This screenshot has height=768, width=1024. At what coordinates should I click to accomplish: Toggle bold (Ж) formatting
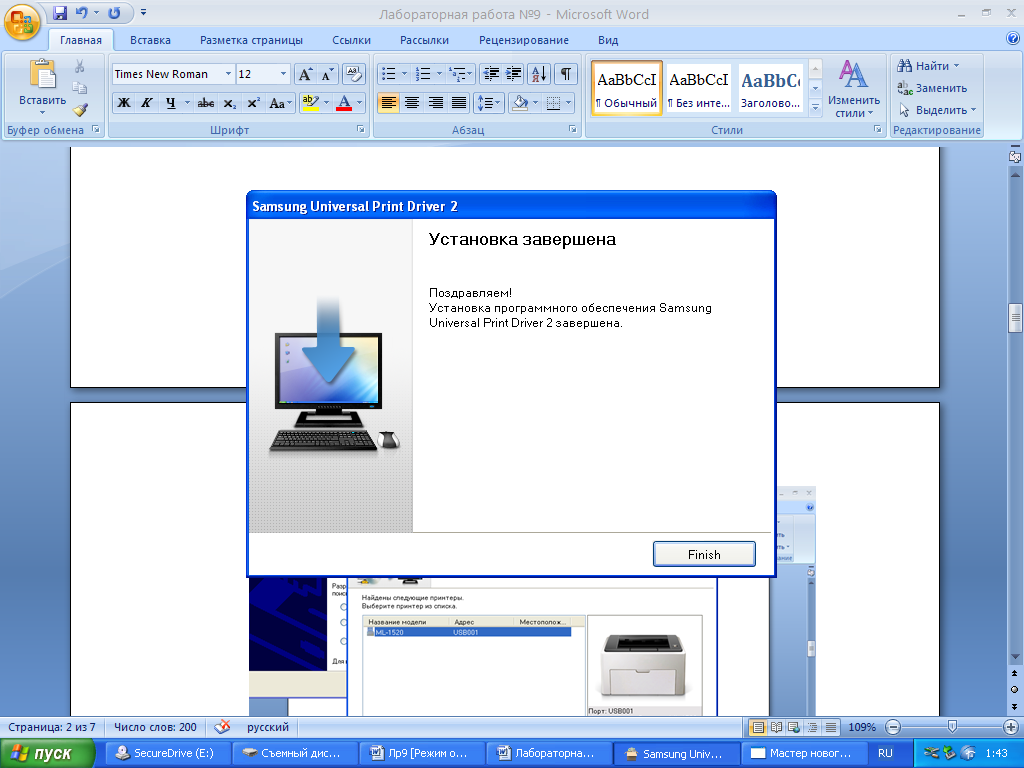tap(123, 103)
